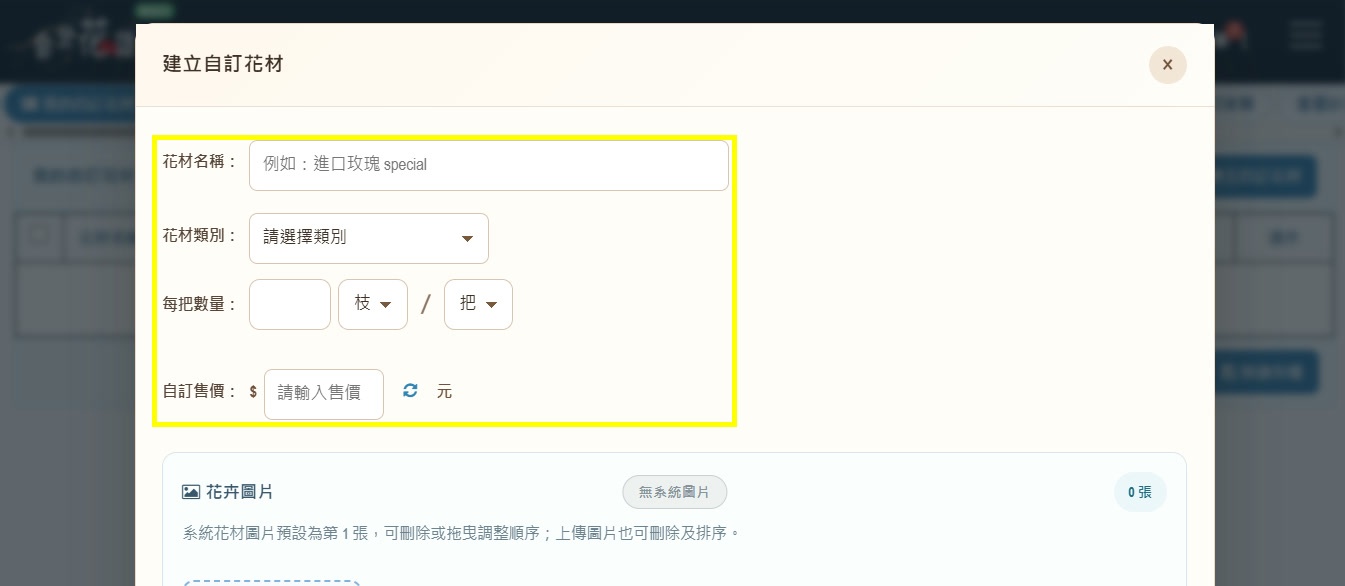Click the 花卉圖片 section heading
Screen dimensions: 1345x586
[240, 492]
